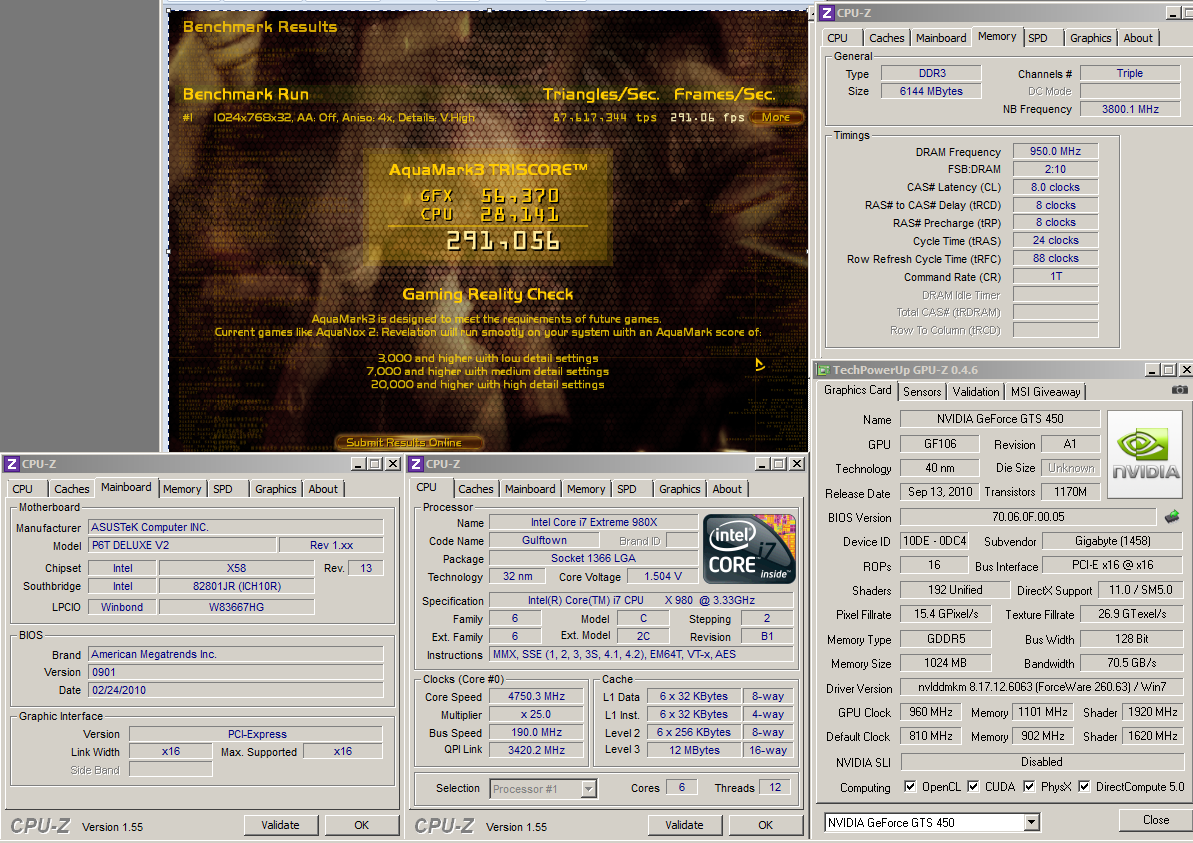Toggle the DirectCompute 5.0 checkbox
The width and height of the screenshot is (1193, 843).
pyautogui.click(x=1084, y=787)
